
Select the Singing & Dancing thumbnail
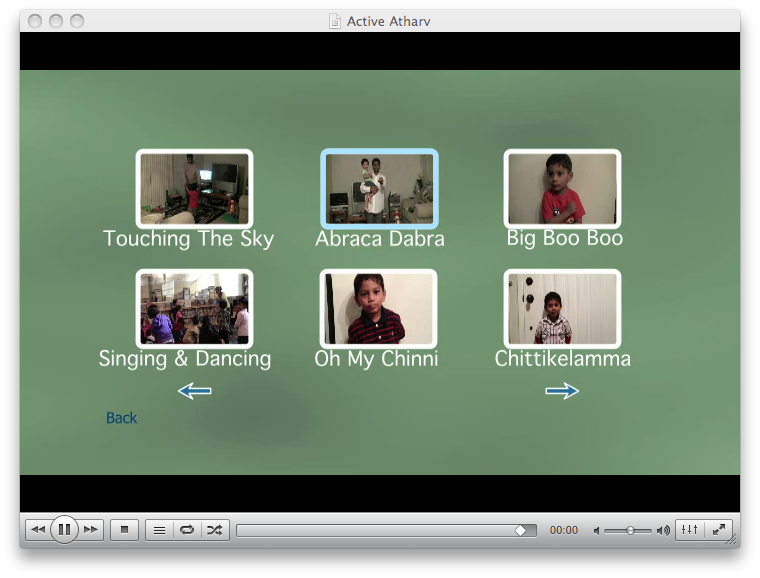194,309
